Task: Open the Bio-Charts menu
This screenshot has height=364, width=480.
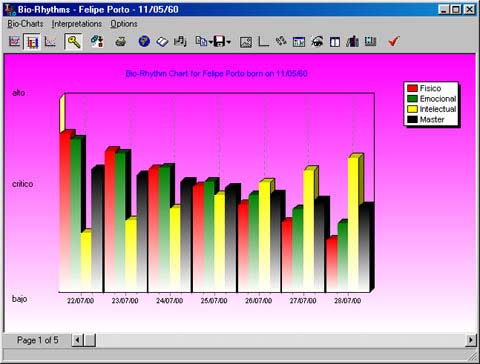Action: 25,24
